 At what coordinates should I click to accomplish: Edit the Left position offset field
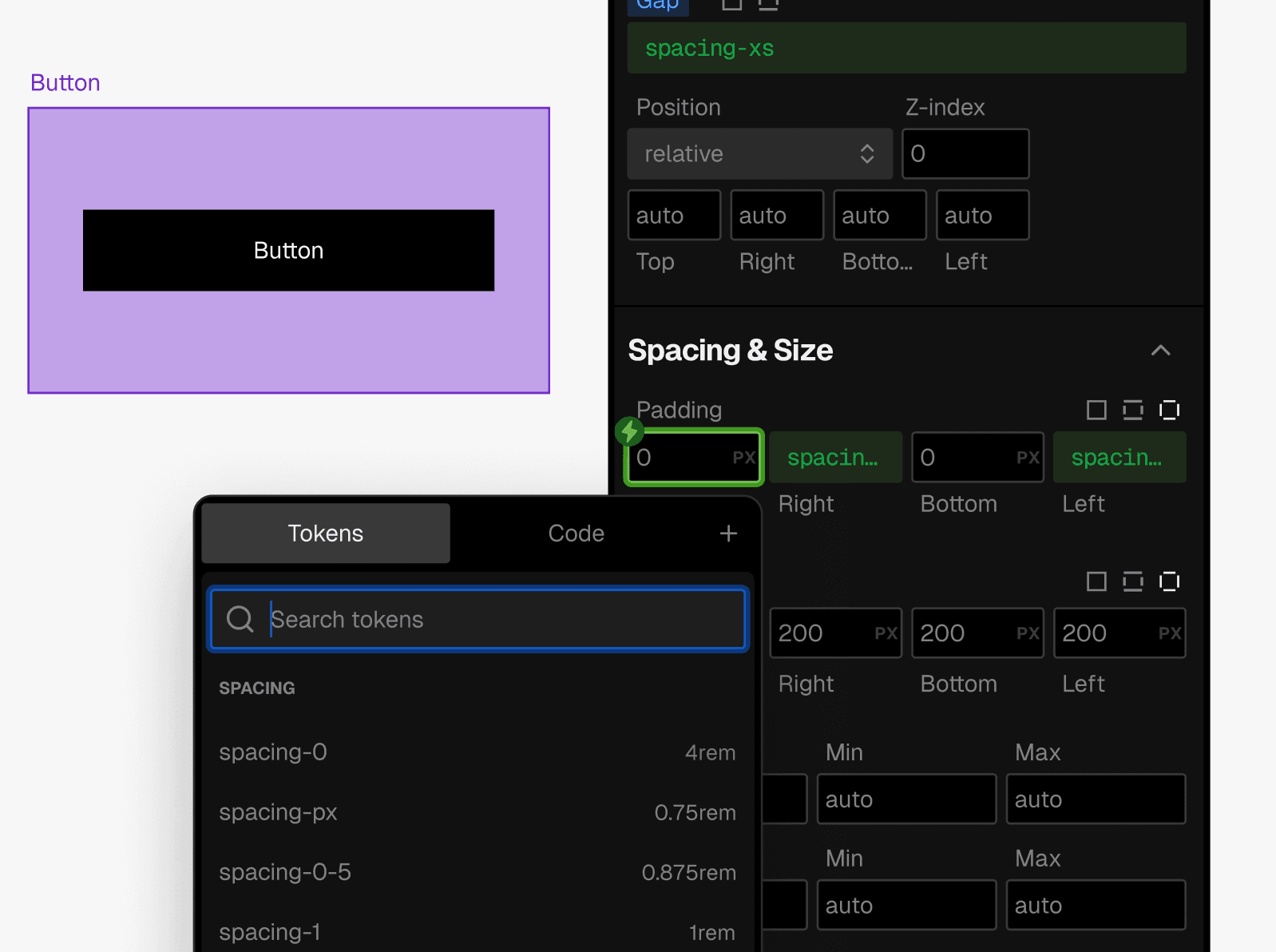[983, 216]
